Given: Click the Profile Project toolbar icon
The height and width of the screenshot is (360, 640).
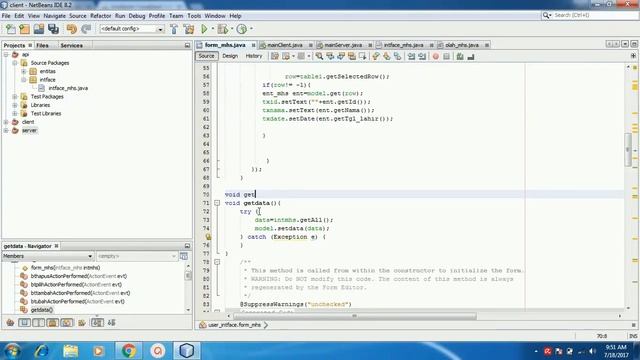Looking at the screenshot, I should (x=242, y=29).
